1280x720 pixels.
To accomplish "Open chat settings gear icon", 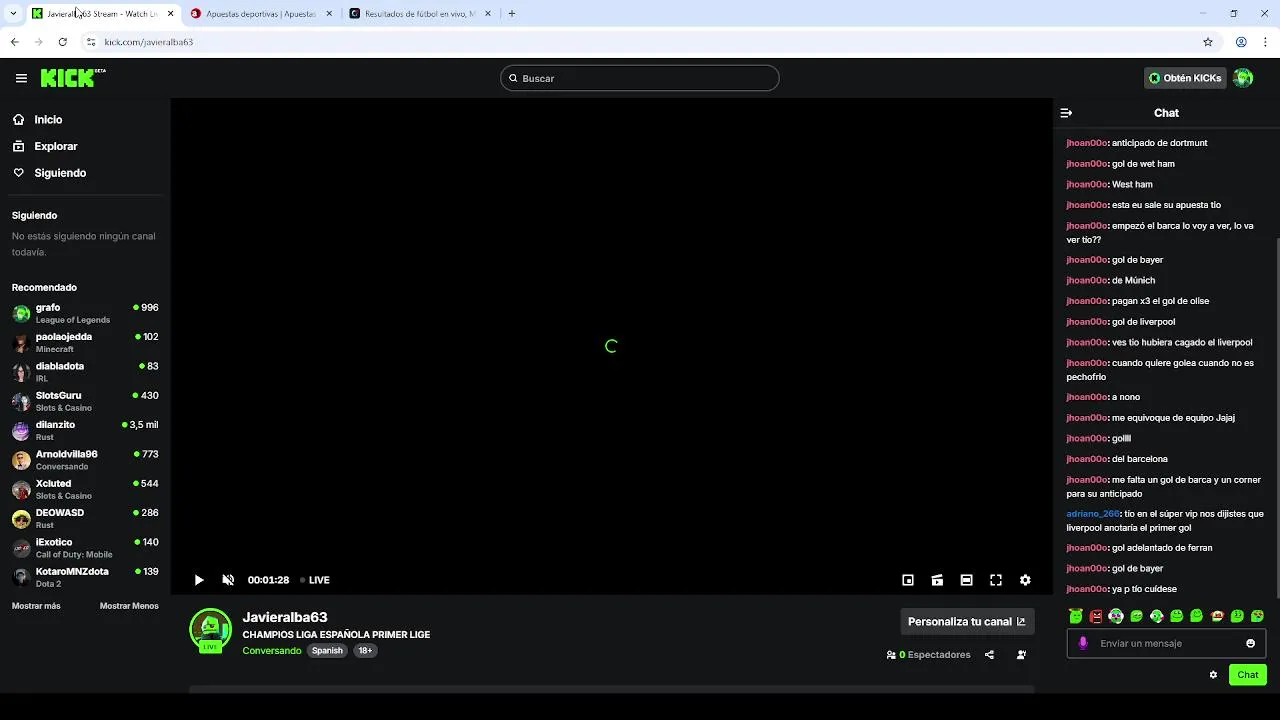I will 1213,675.
